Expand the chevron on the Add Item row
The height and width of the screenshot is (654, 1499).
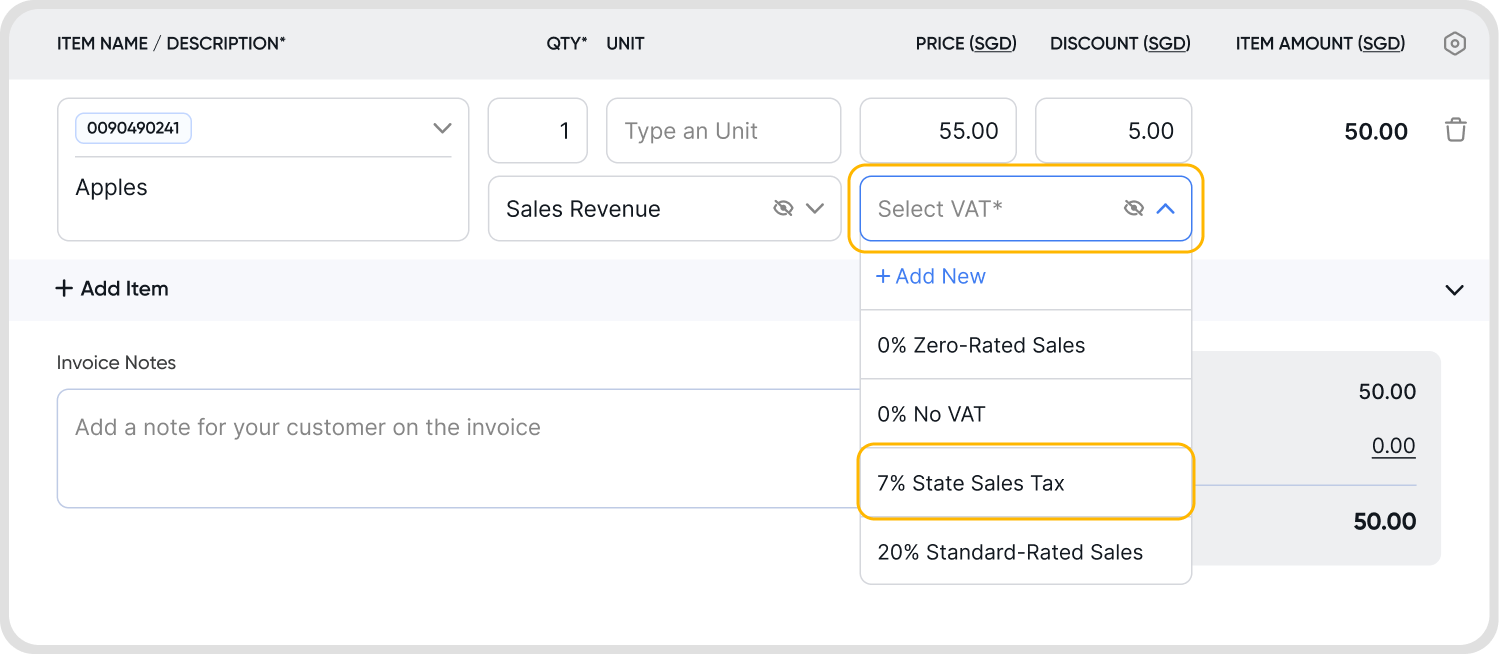pyautogui.click(x=1454, y=290)
